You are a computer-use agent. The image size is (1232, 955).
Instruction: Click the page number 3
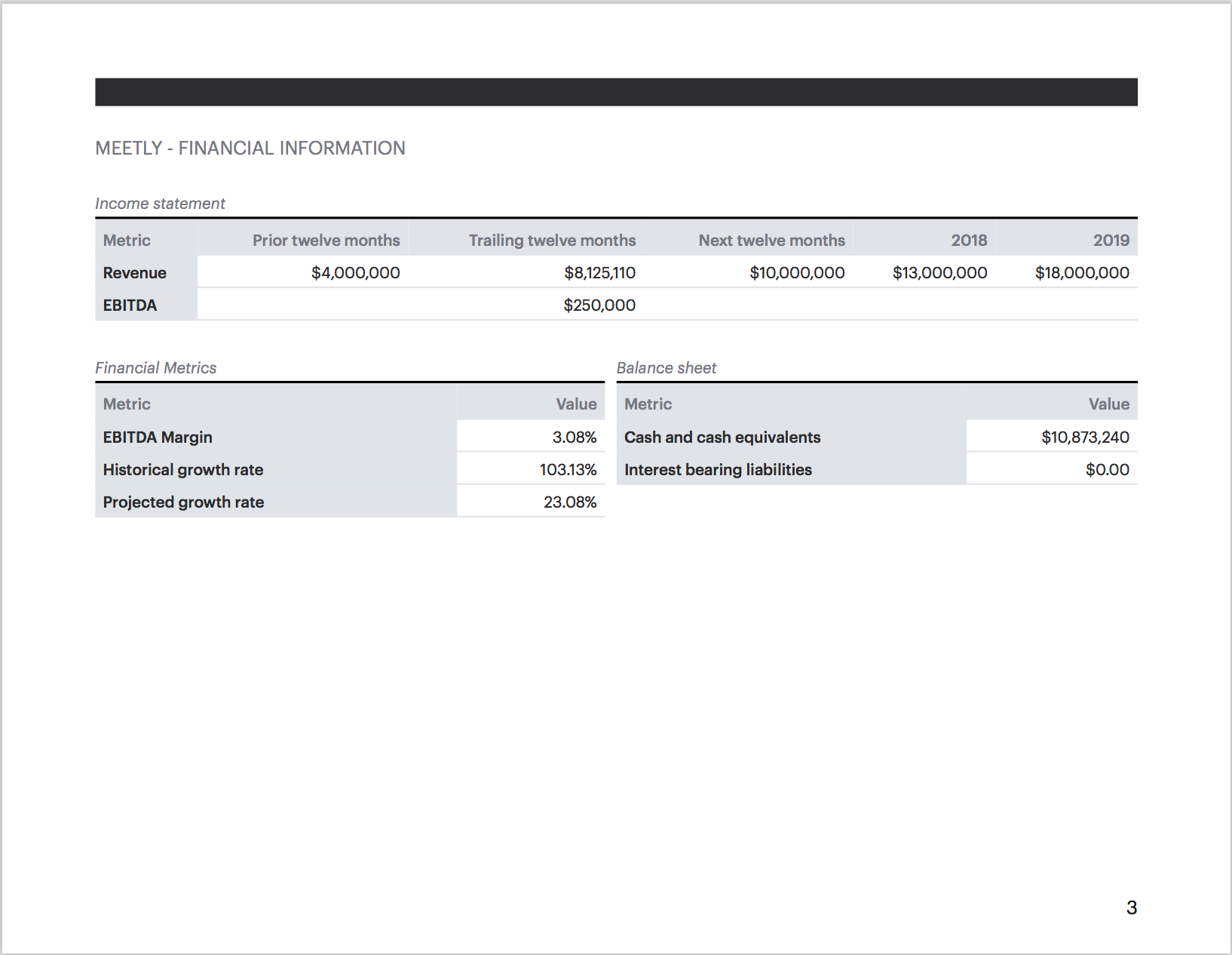(x=1132, y=907)
